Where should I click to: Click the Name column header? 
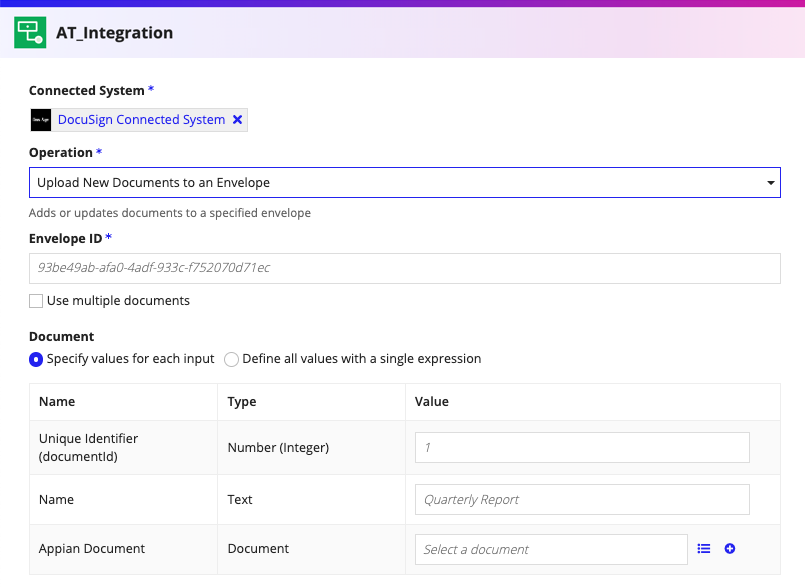57,402
